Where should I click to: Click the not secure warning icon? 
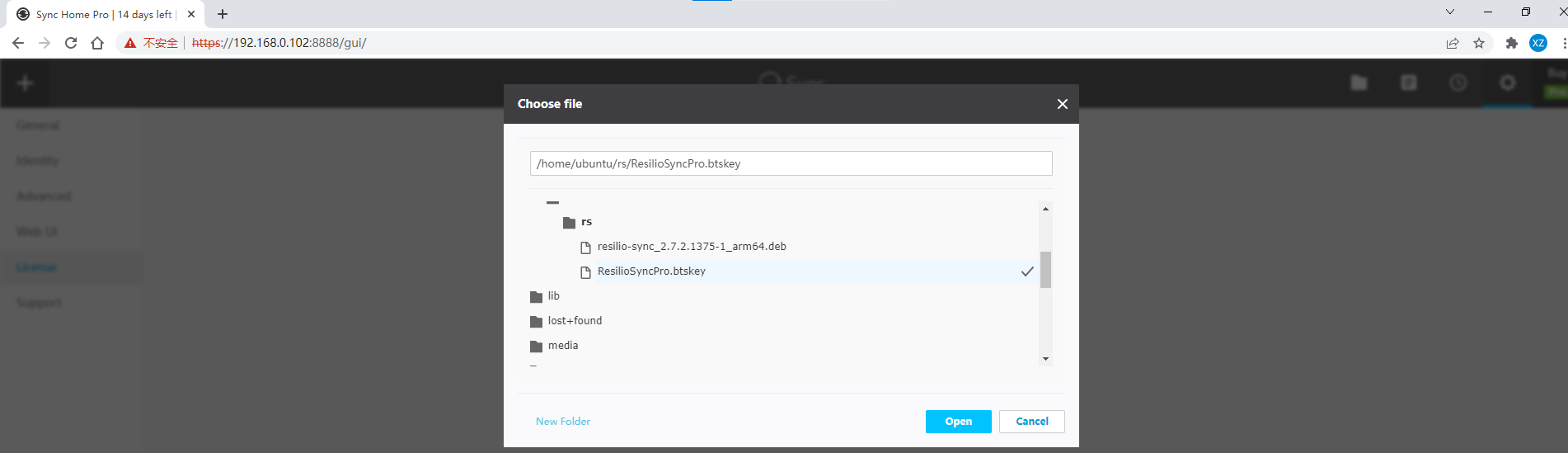[x=129, y=43]
